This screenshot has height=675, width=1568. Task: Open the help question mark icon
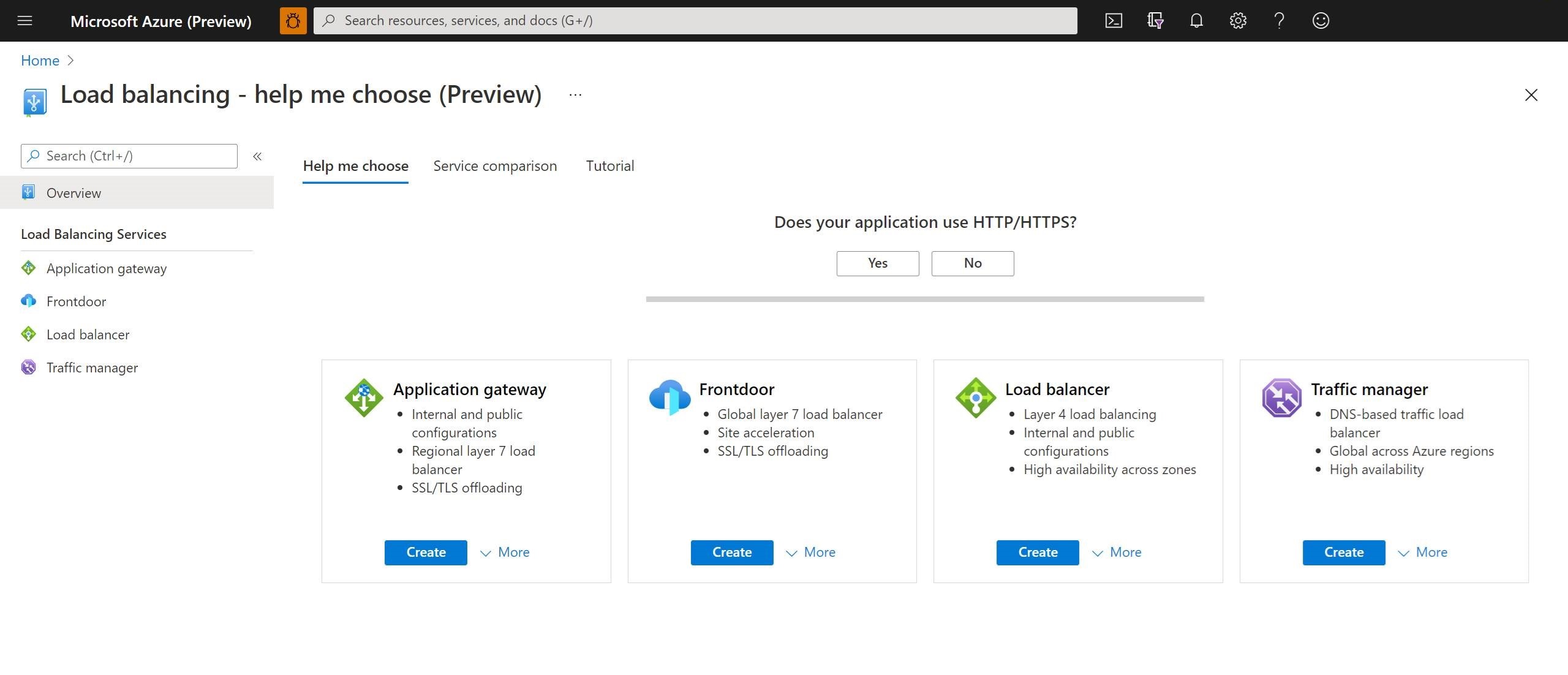(x=1279, y=21)
